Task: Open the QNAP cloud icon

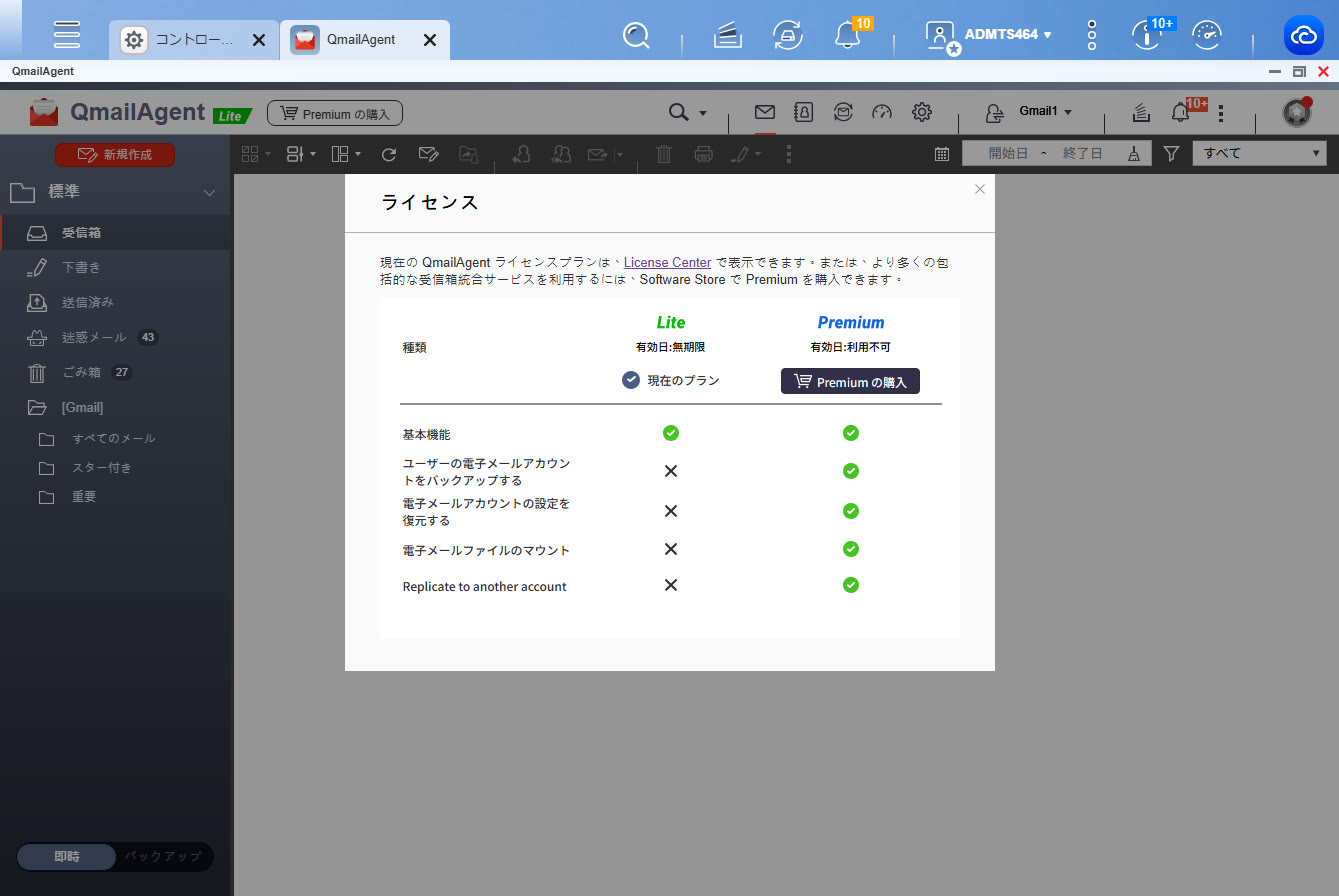Action: (x=1303, y=35)
